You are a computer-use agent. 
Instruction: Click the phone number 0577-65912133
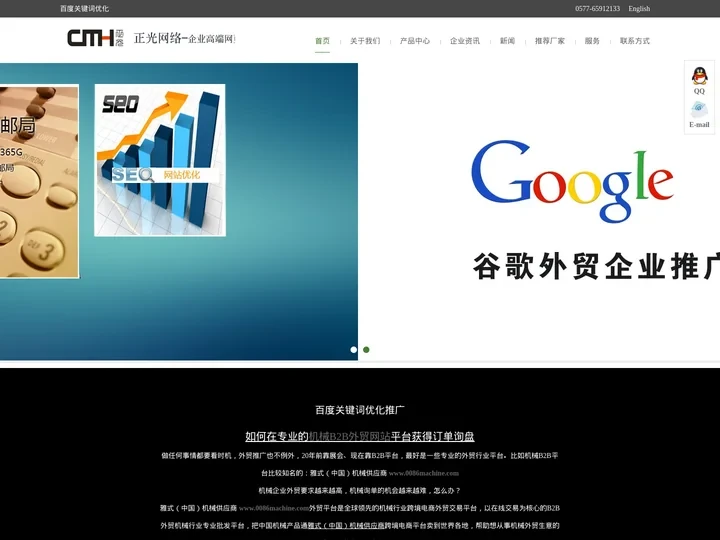597,9
